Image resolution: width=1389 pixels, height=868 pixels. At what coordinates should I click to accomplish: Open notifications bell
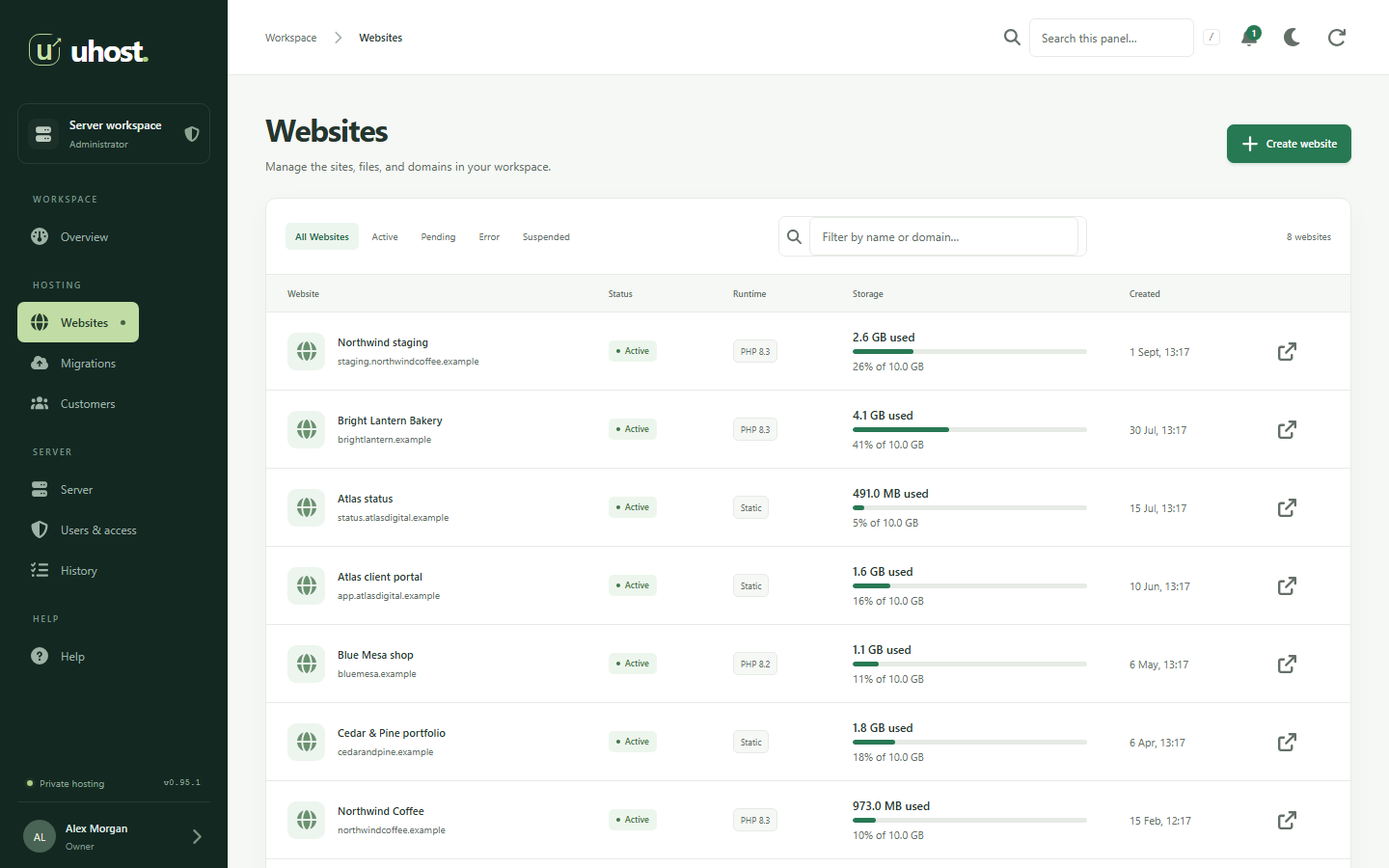tap(1249, 38)
